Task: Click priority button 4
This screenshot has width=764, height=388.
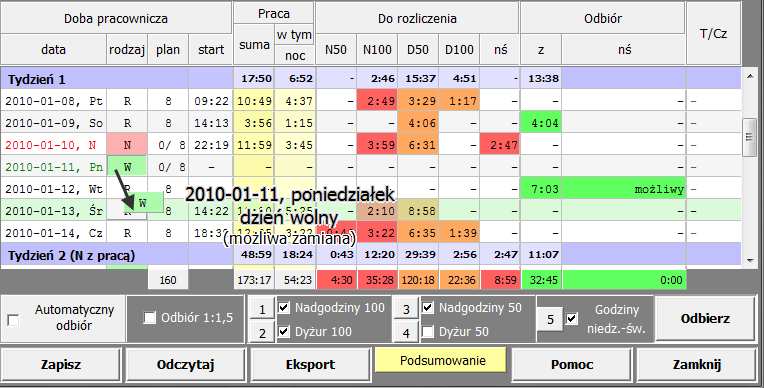Action: click(406, 332)
